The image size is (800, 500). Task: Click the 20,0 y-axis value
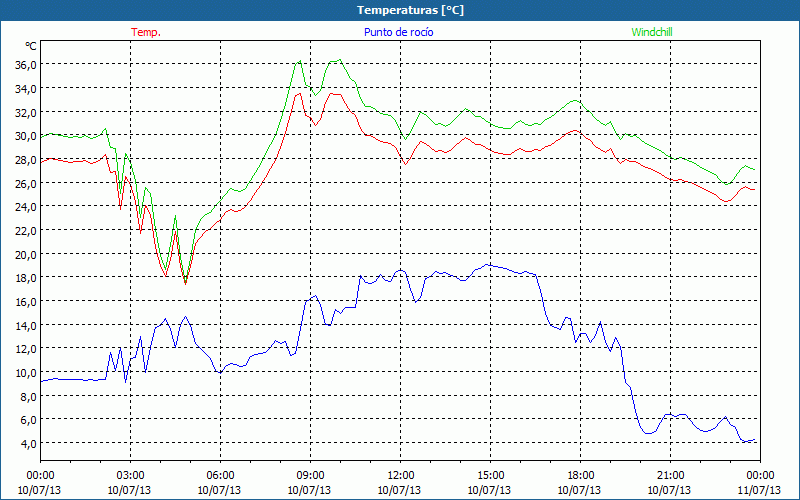tap(26, 254)
